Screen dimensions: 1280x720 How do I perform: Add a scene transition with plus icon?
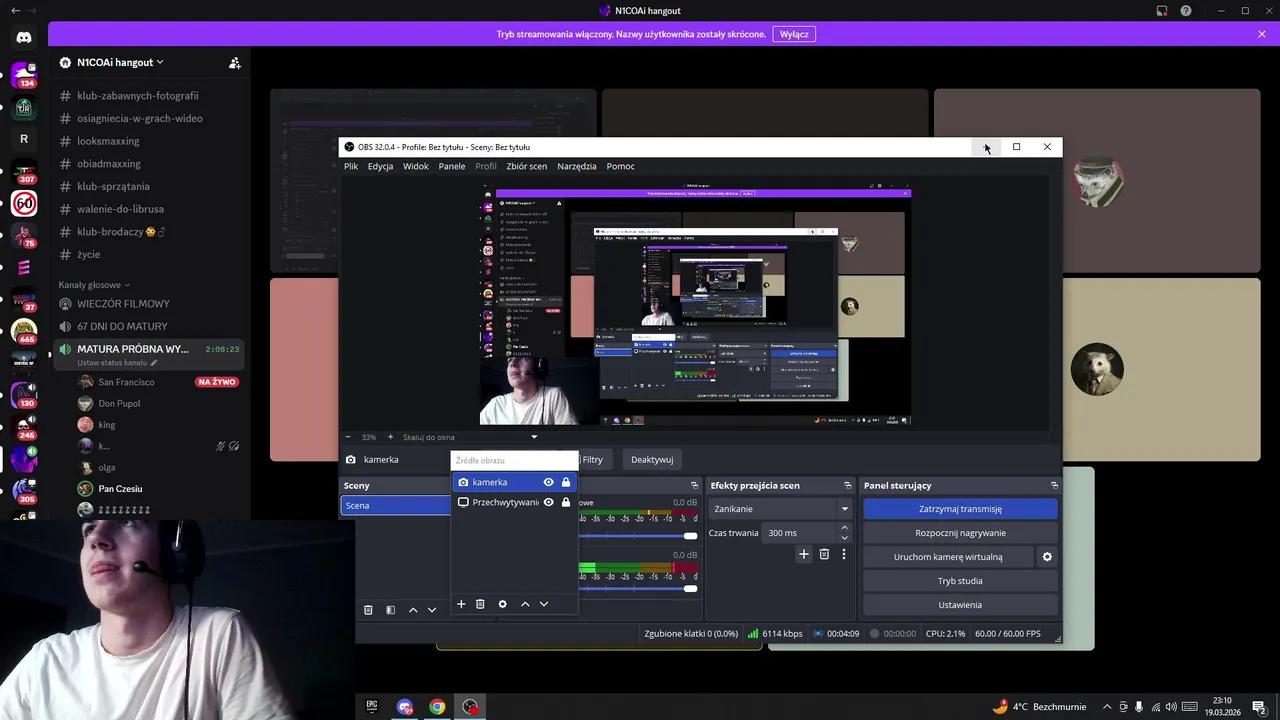(803, 554)
